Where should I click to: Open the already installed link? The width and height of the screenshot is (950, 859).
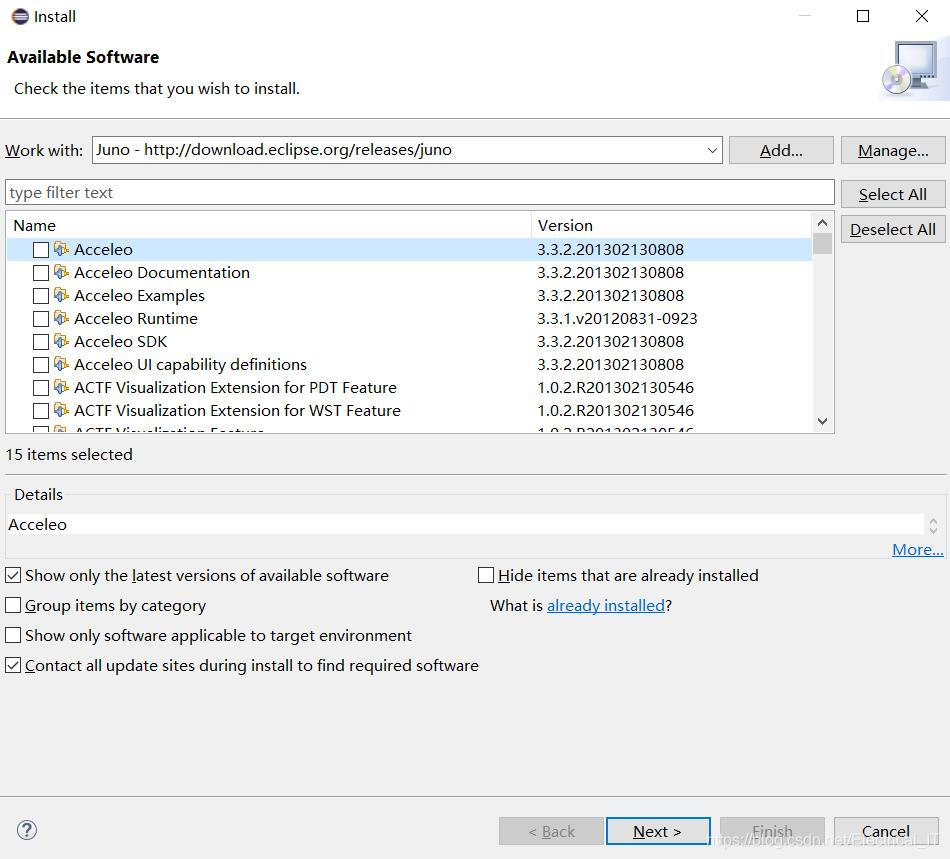pyautogui.click(x=606, y=605)
